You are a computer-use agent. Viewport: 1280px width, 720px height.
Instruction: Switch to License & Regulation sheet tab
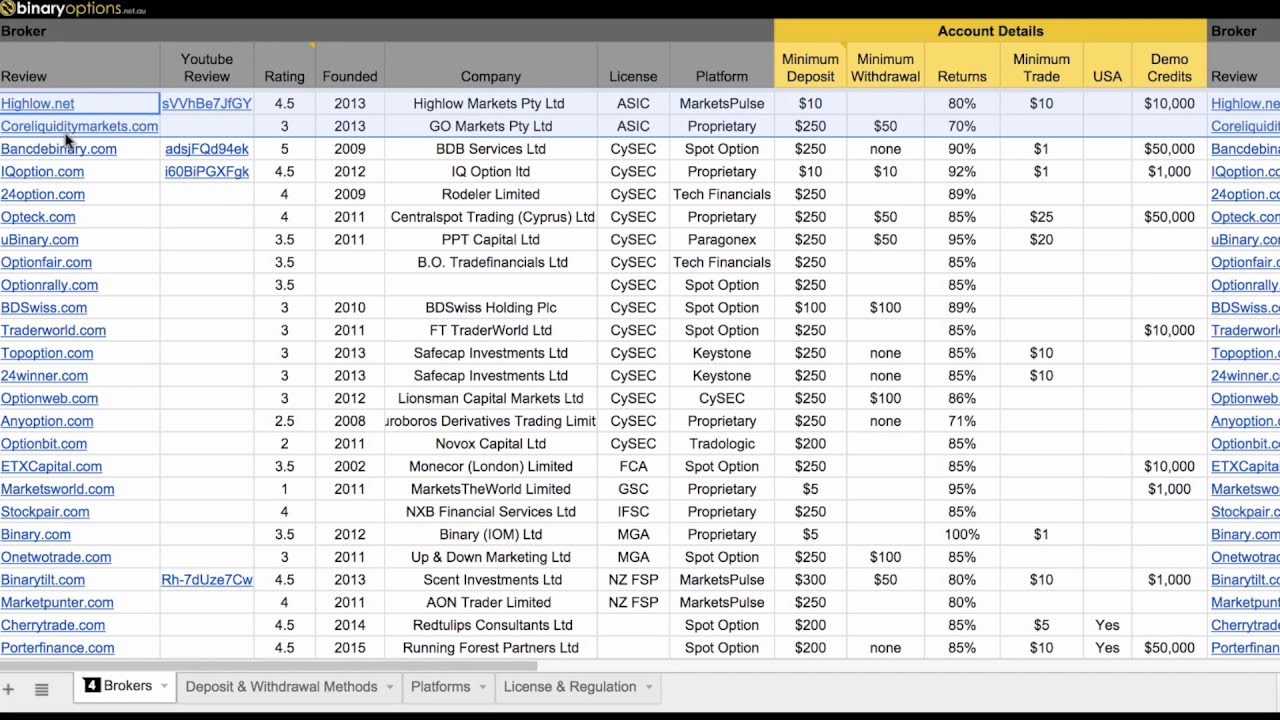[570, 687]
